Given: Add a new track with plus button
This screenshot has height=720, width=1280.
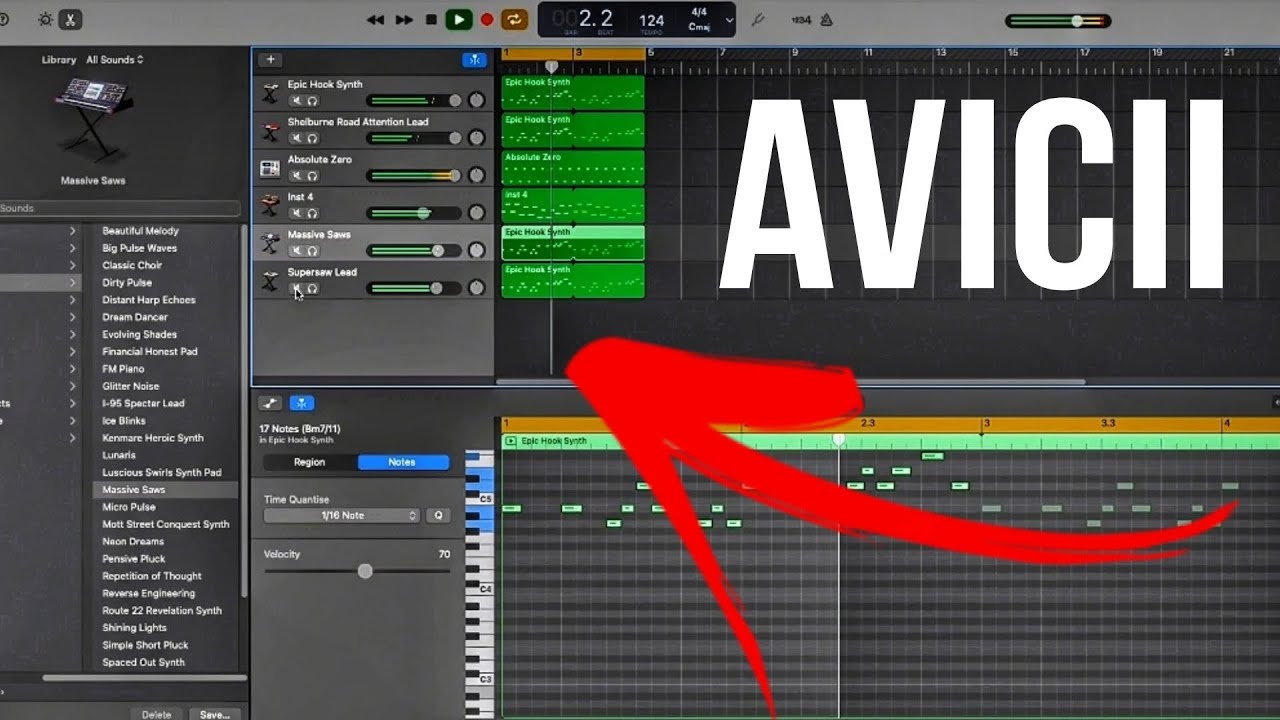Looking at the screenshot, I should tap(270, 60).
